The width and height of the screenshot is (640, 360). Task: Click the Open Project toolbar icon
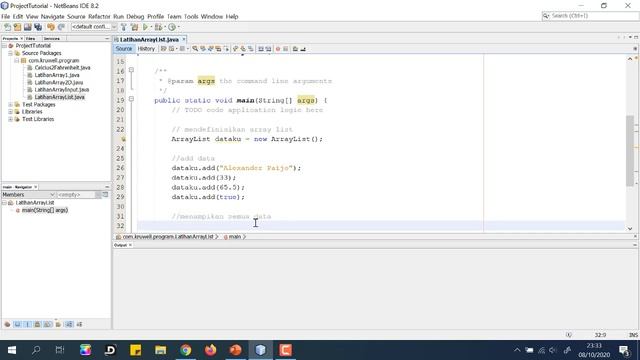pyautogui.click(x=27, y=27)
